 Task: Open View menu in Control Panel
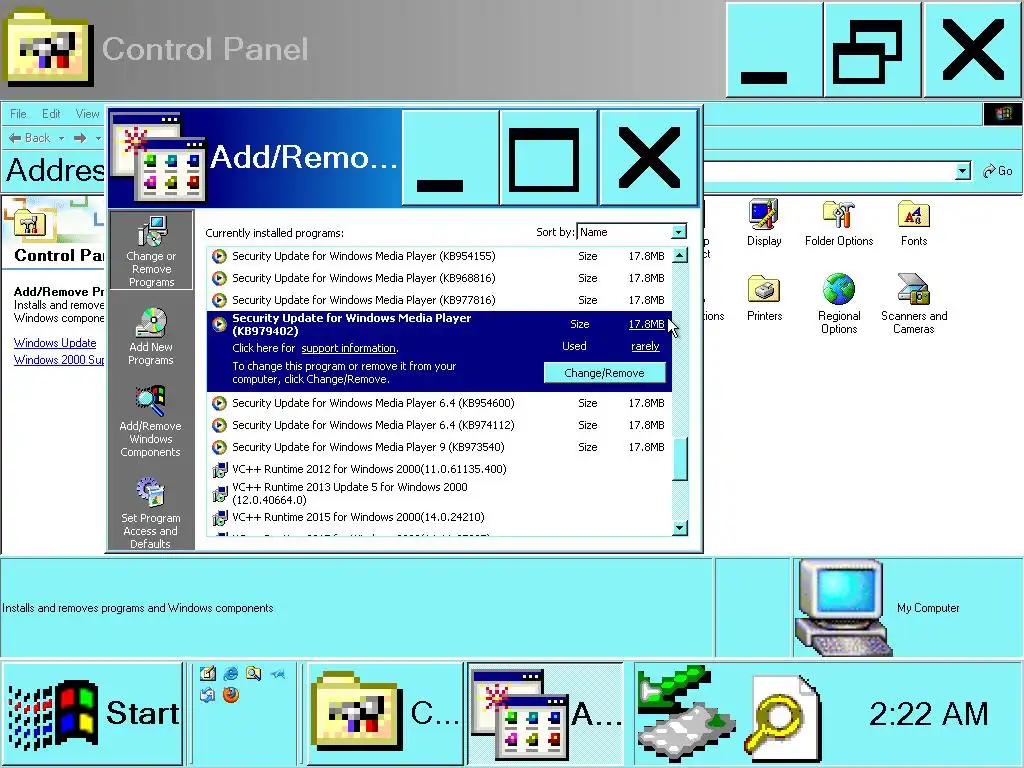coord(88,114)
